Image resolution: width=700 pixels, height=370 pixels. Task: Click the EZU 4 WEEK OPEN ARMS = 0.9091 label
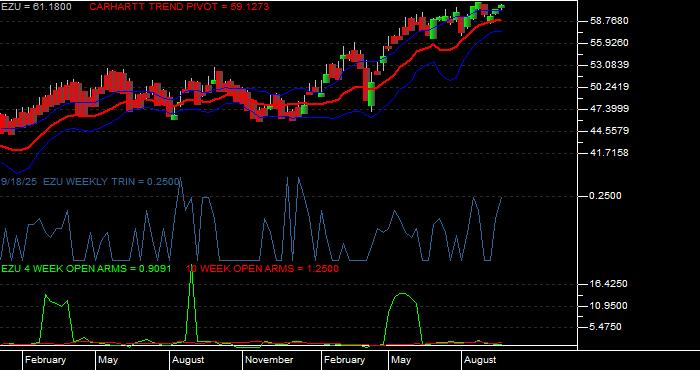(86, 269)
